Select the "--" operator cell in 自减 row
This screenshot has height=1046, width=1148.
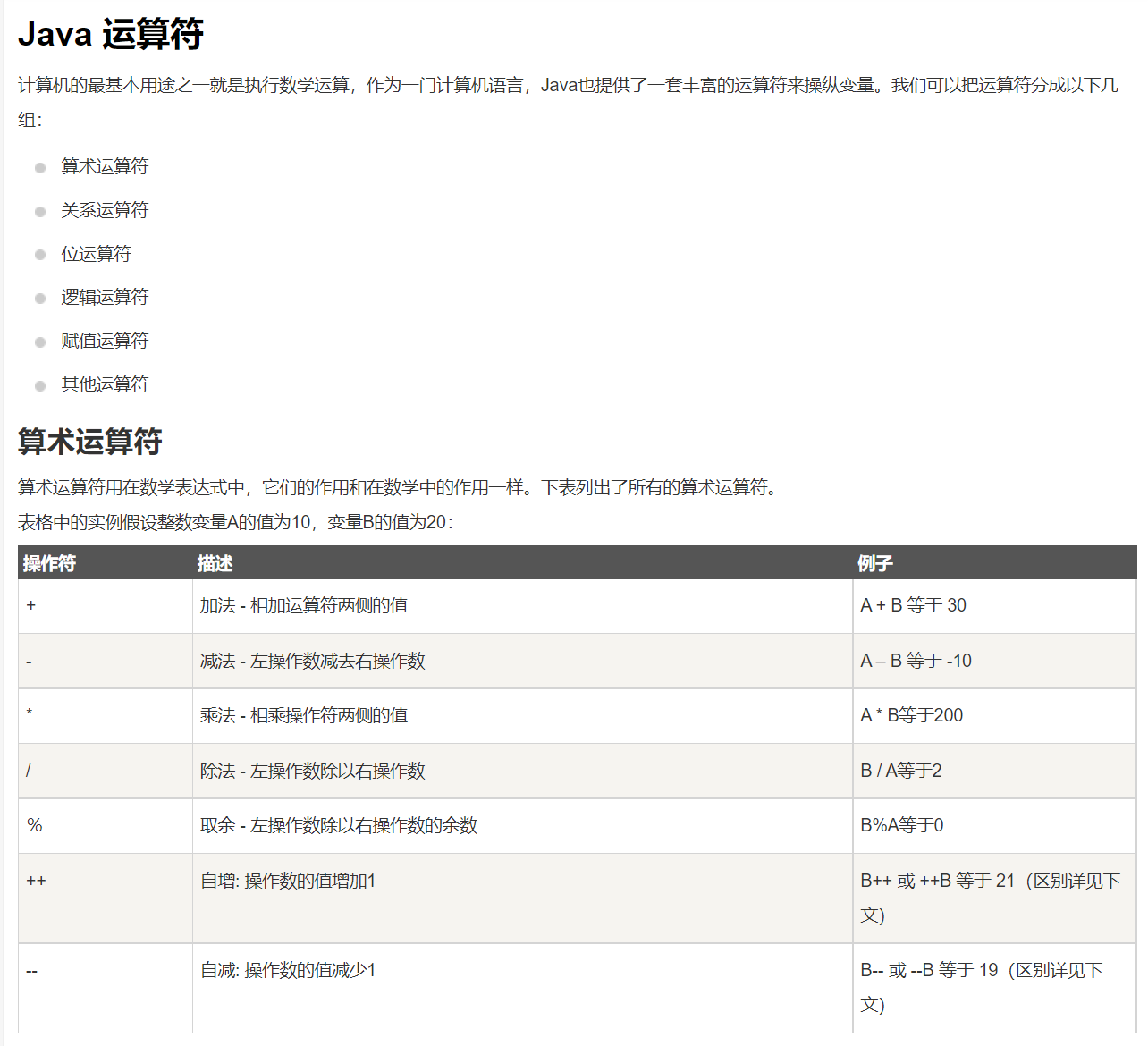coord(106,988)
